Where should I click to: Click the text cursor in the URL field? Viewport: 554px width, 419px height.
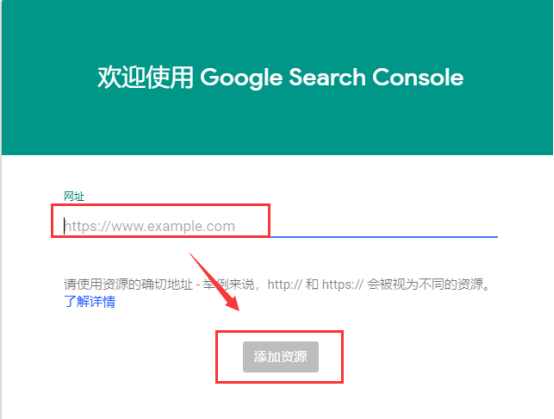[64, 226]
